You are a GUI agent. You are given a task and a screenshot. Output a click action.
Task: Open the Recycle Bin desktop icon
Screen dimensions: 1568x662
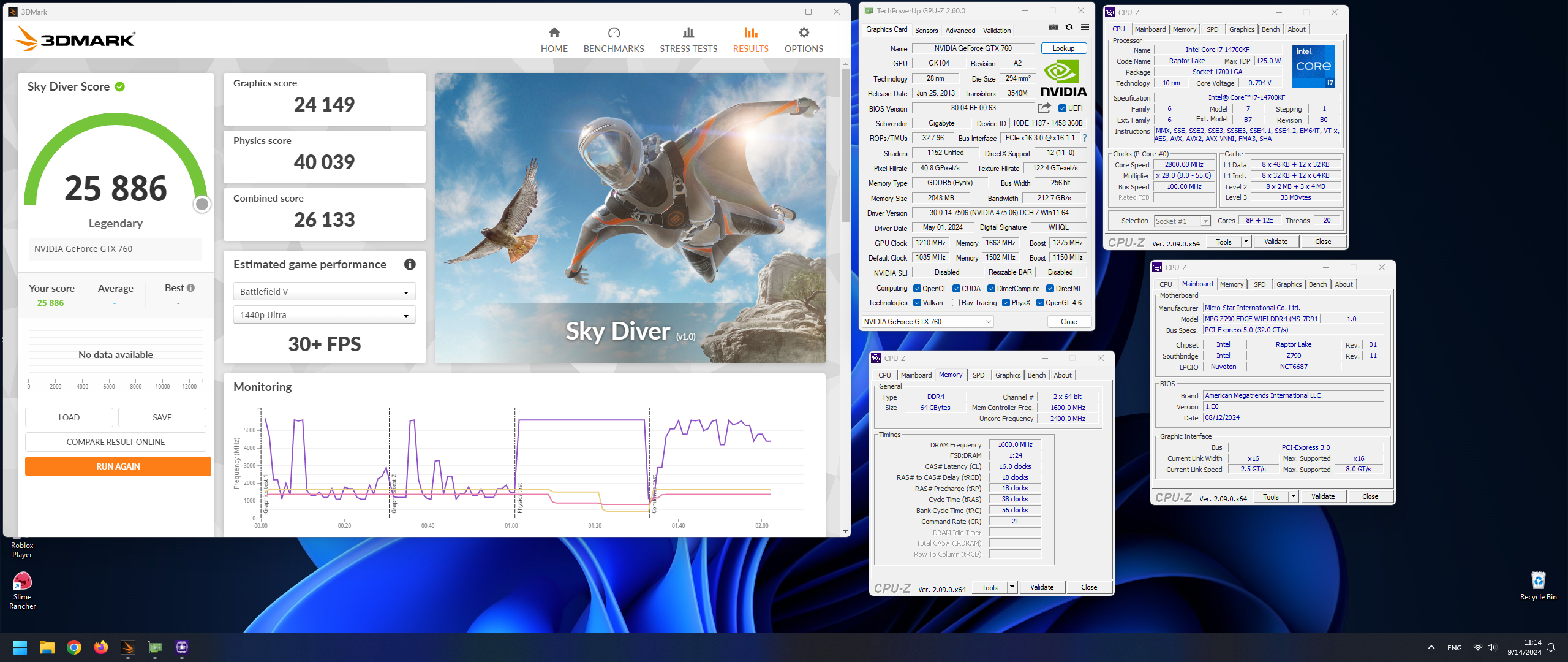click(1538, 585)
